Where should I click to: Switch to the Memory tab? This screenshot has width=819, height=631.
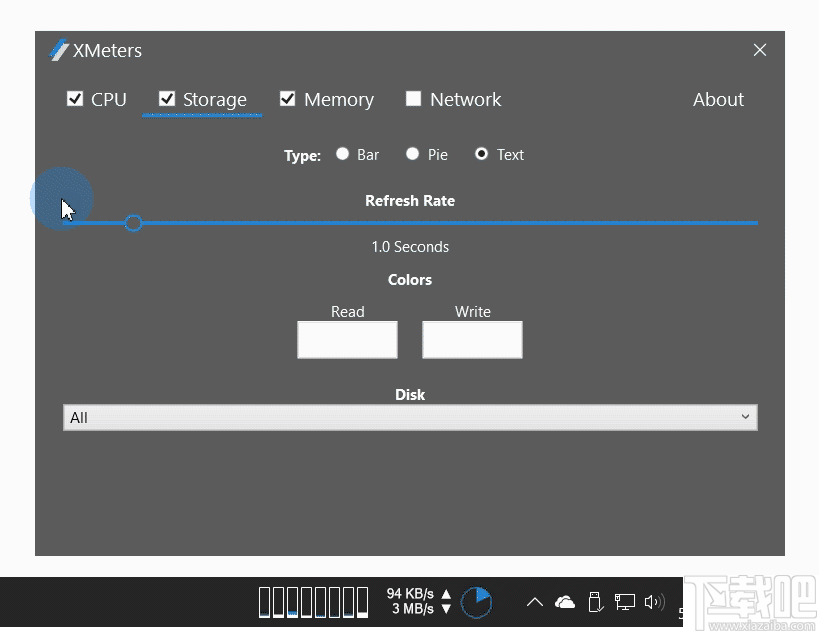click(x=339, y=99)
